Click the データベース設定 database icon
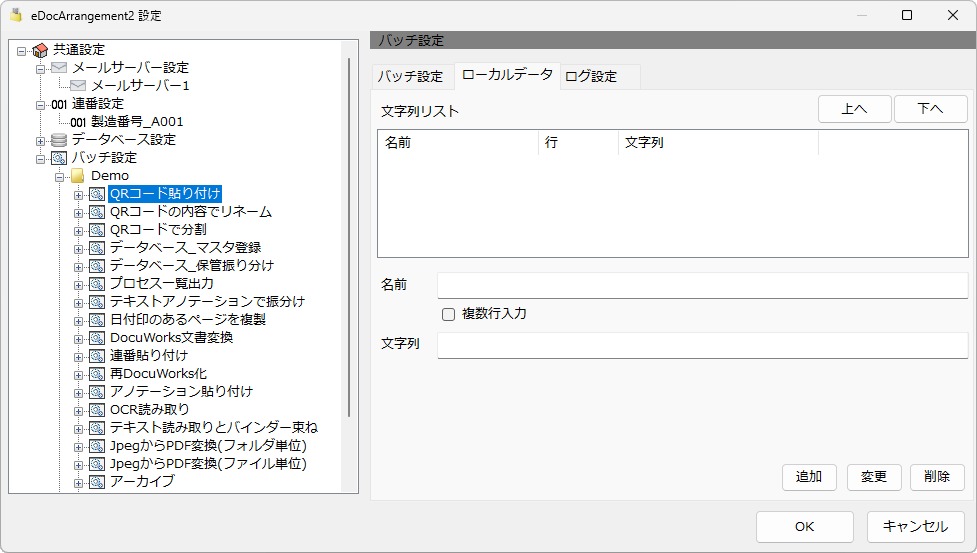The image size is (977, 553). tap(59, 139)
